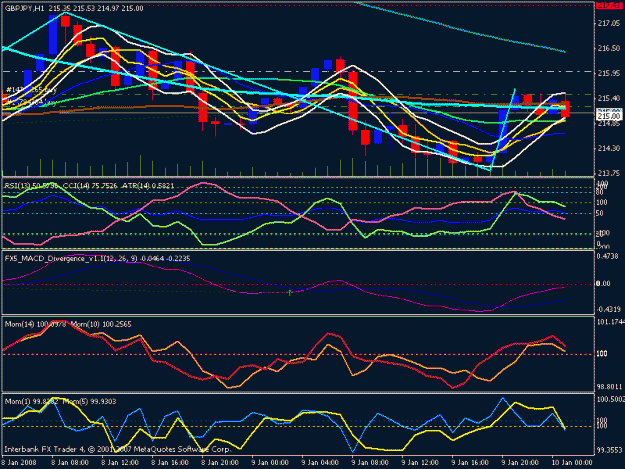Click the 8 Jan 08:00 time label
This screenshot has width=625, height=469.
click(70, 463)
